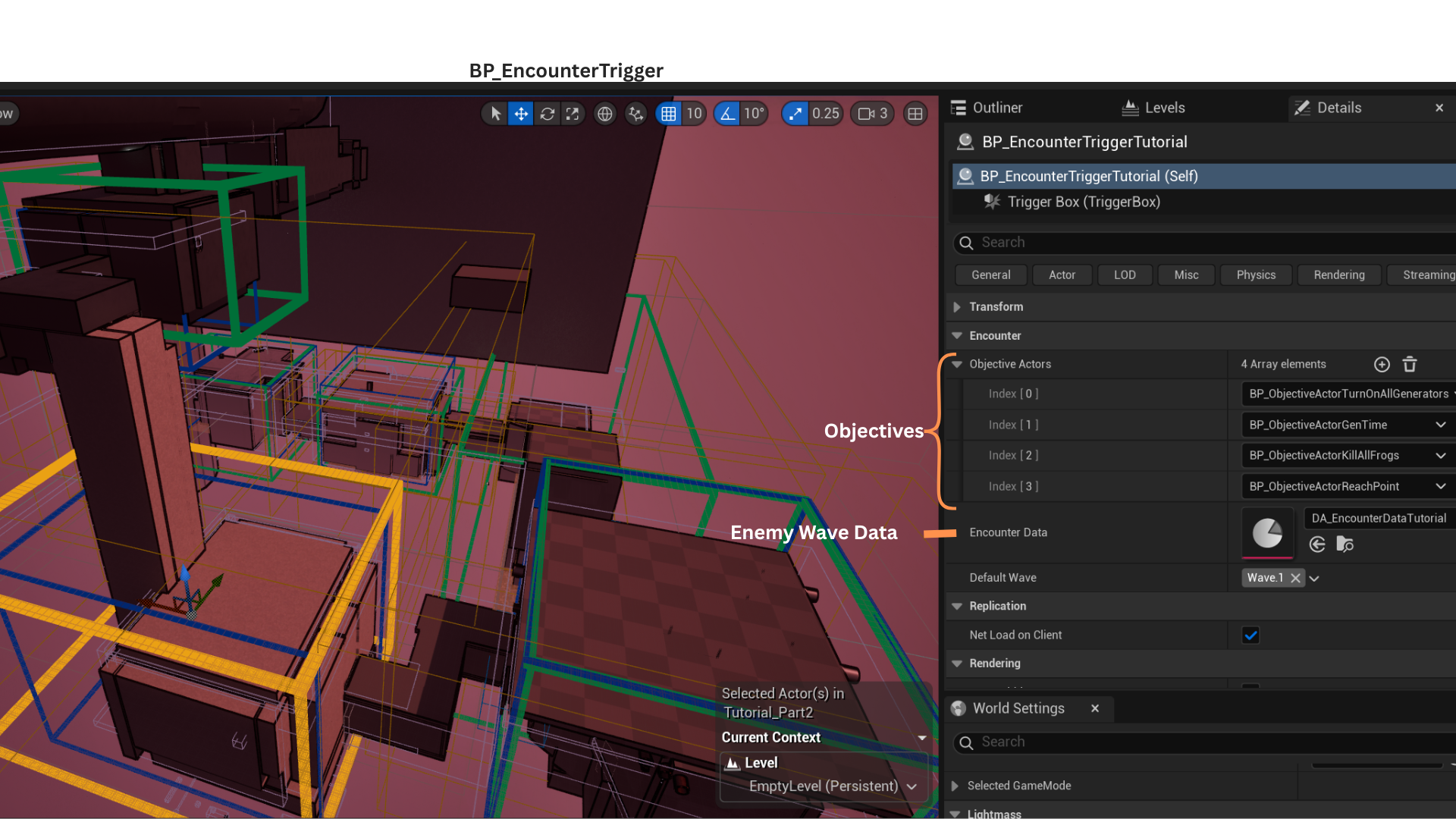Click the Rendering filter button
The height and width of the screenshot is (819, 1456).
[1338, 275]
